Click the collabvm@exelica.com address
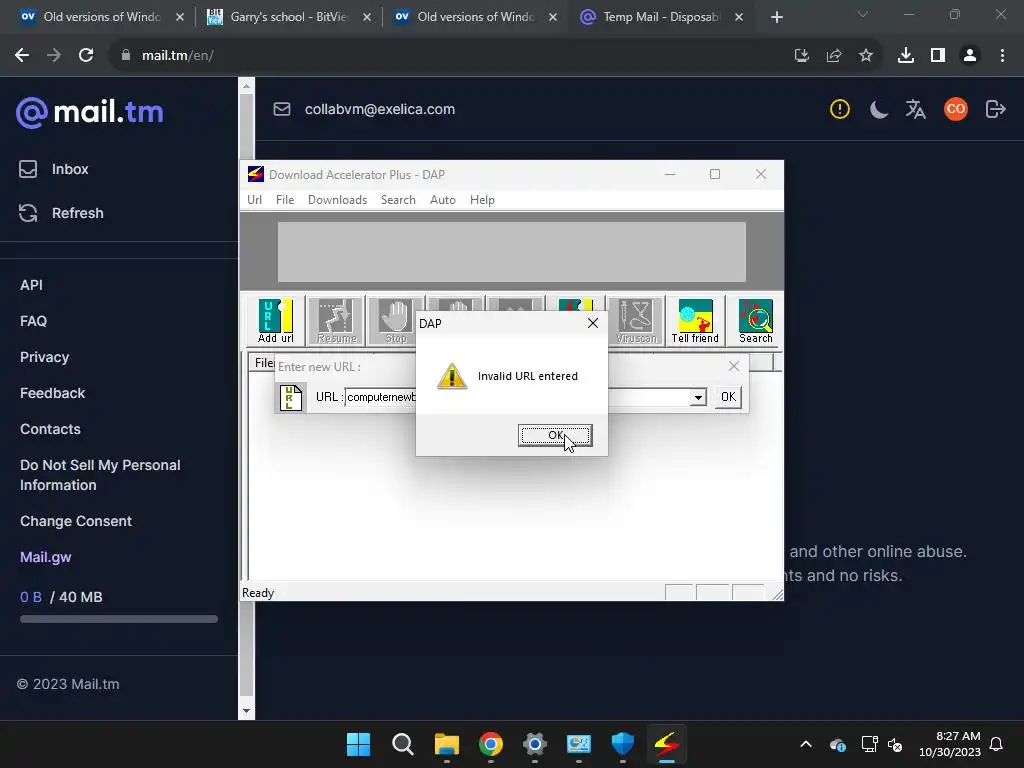 pos(380,109)
